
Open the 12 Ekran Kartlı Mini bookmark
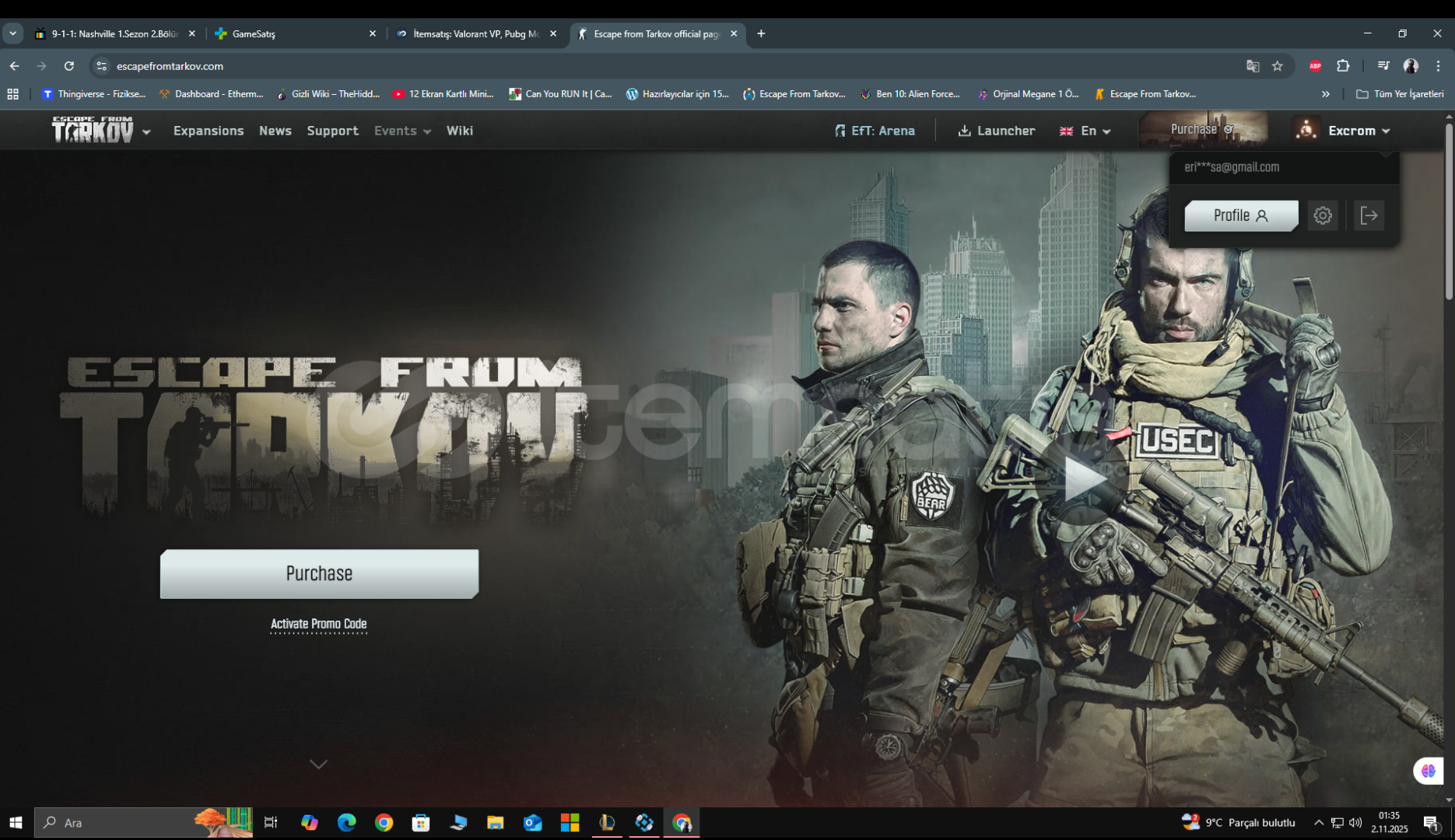[x=444, y=94]
